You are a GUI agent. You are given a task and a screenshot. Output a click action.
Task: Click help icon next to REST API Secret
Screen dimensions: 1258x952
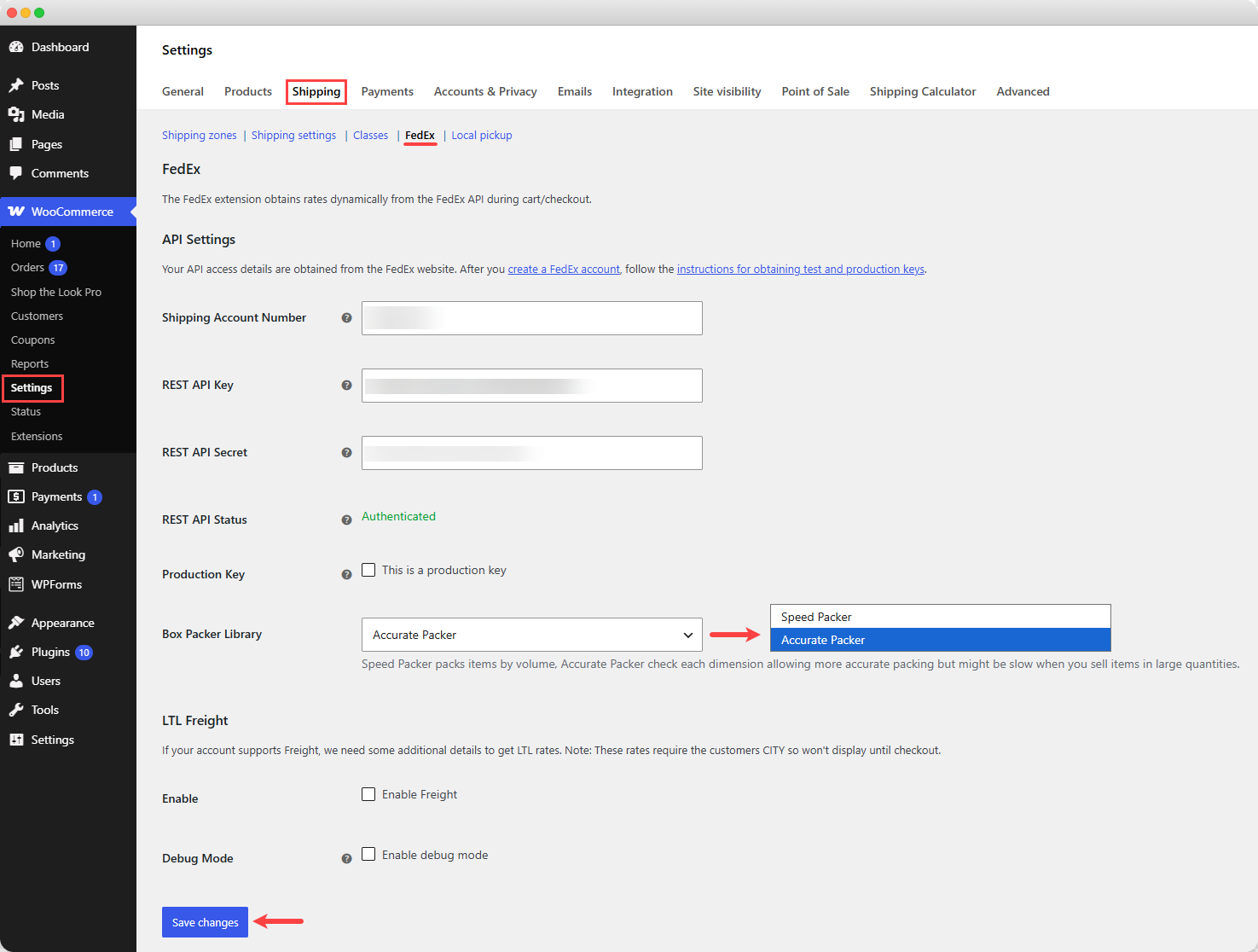[x=346, y=453]
